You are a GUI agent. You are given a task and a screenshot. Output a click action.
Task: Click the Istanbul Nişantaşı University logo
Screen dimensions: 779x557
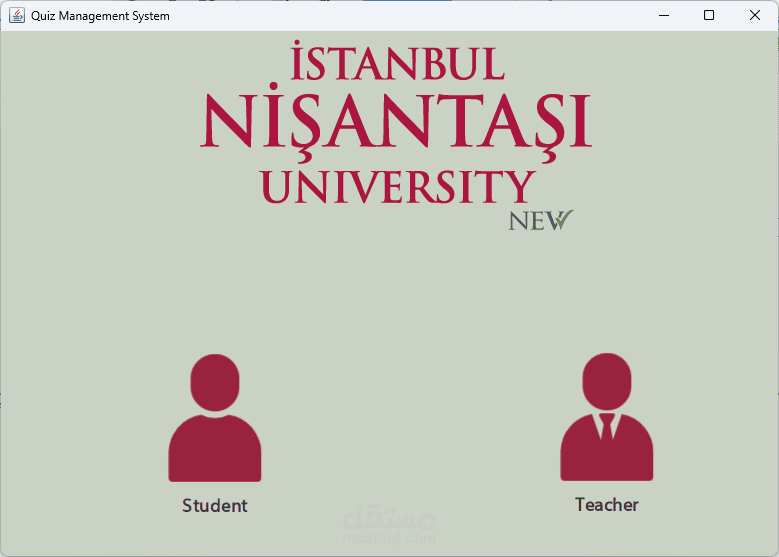click(x=396, y=136)
